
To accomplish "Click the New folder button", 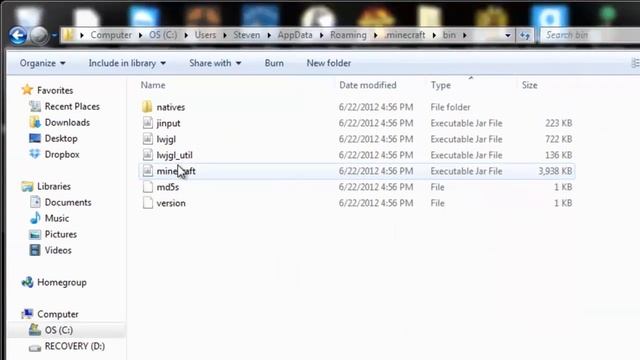I will coord(329,63).
